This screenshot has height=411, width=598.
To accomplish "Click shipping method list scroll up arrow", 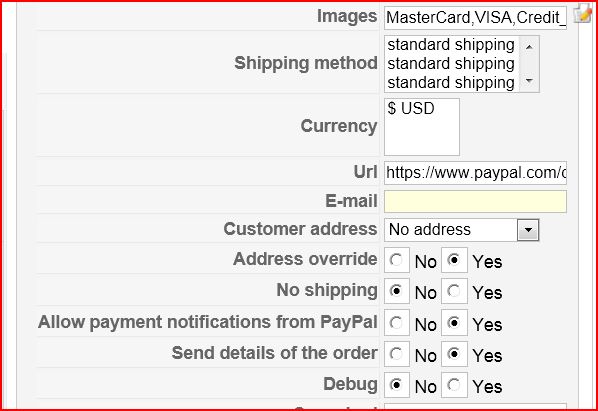I will [x=529, y=47].
